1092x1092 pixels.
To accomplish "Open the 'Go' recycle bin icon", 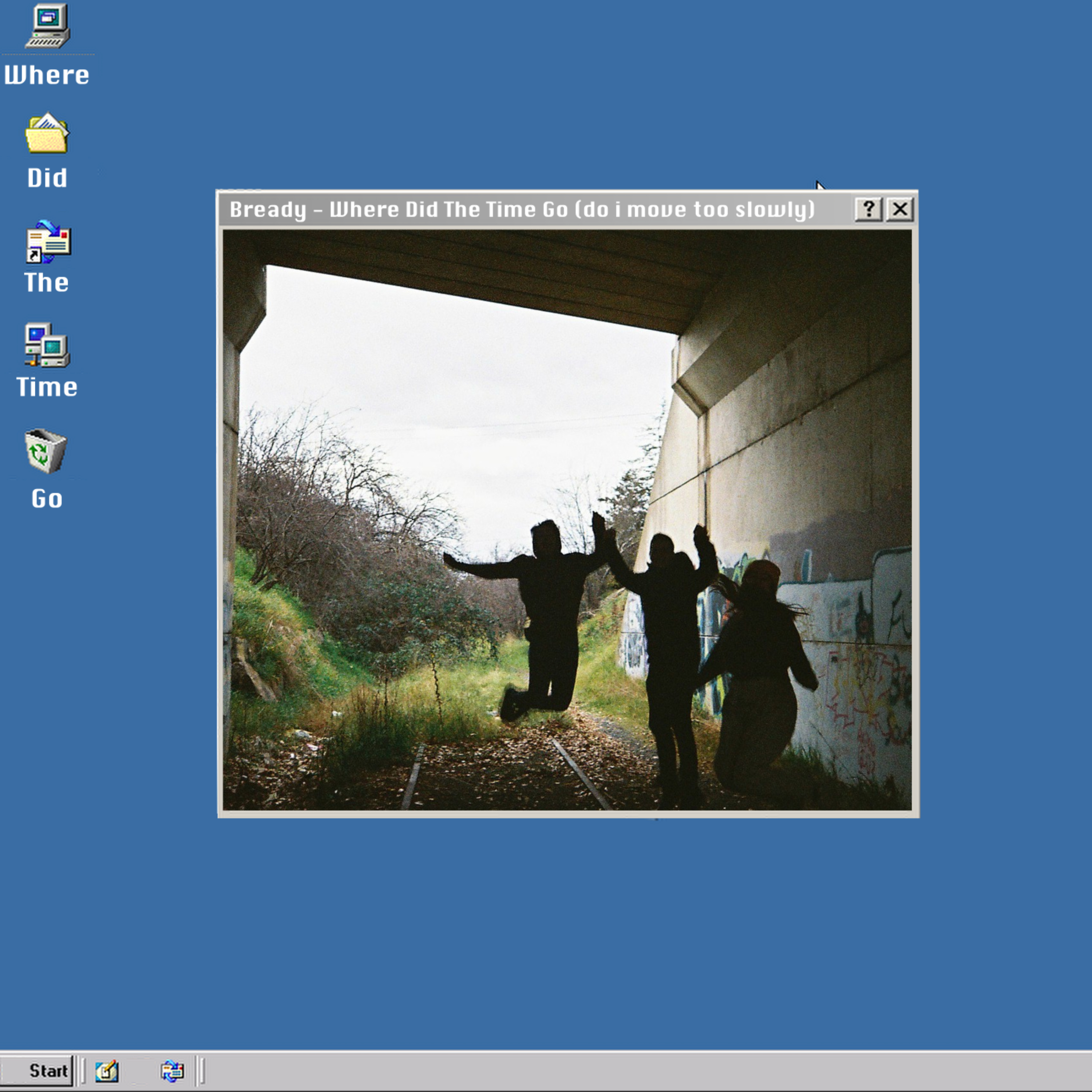I will pos(46,451).
